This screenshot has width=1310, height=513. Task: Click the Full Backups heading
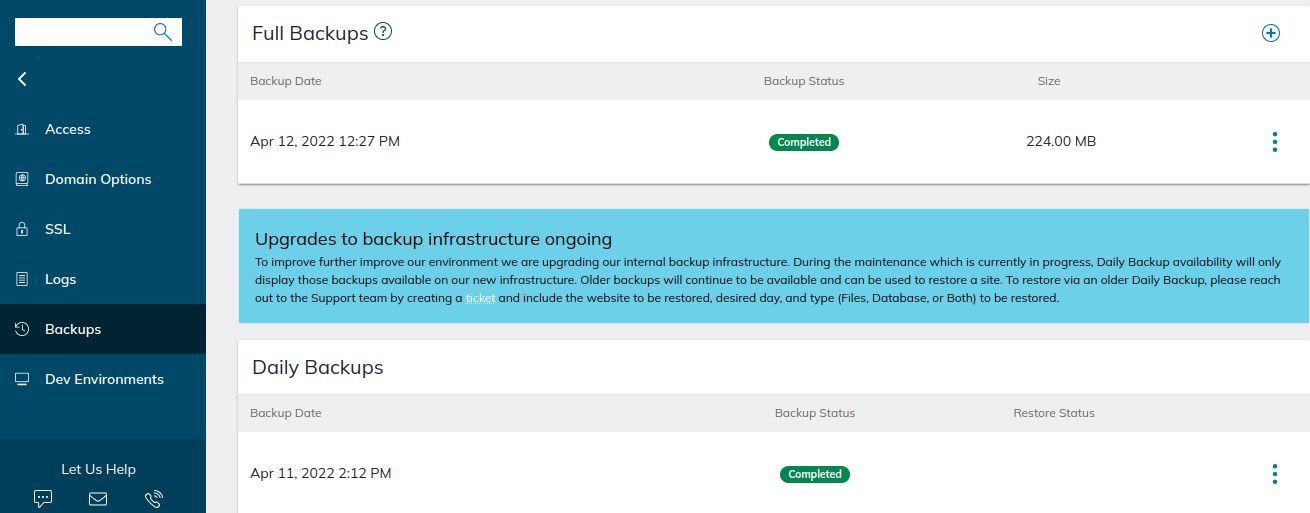(x=310, y=33)
